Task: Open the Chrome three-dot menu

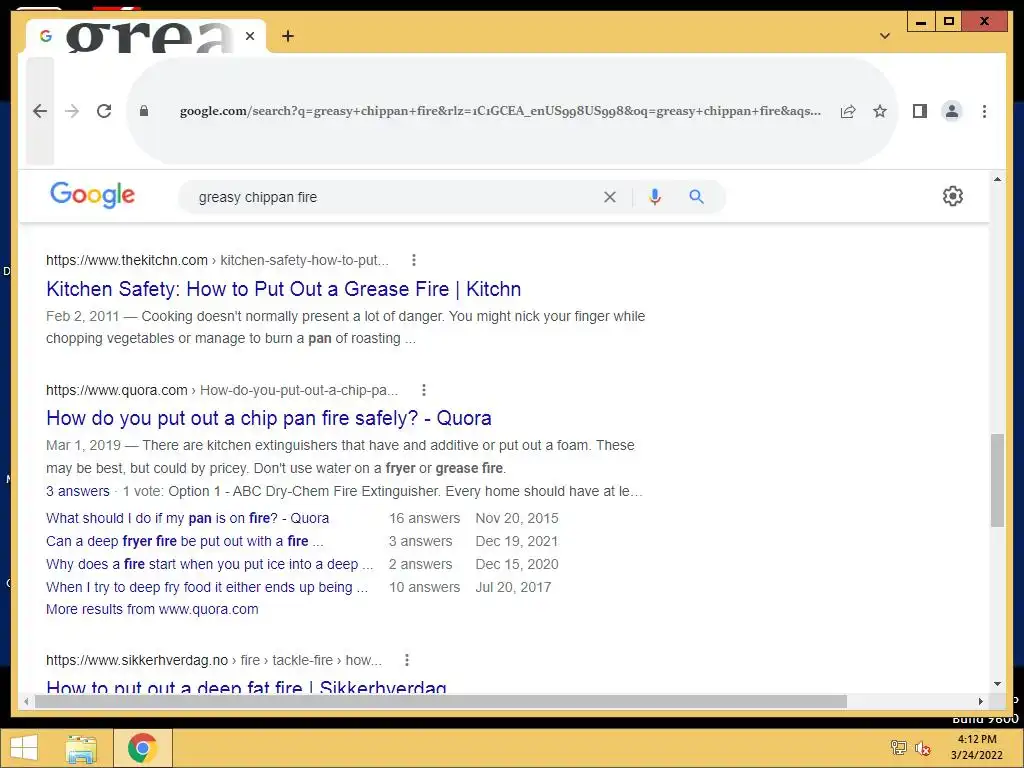Action: pyautogui.click(x=984, y=111)
